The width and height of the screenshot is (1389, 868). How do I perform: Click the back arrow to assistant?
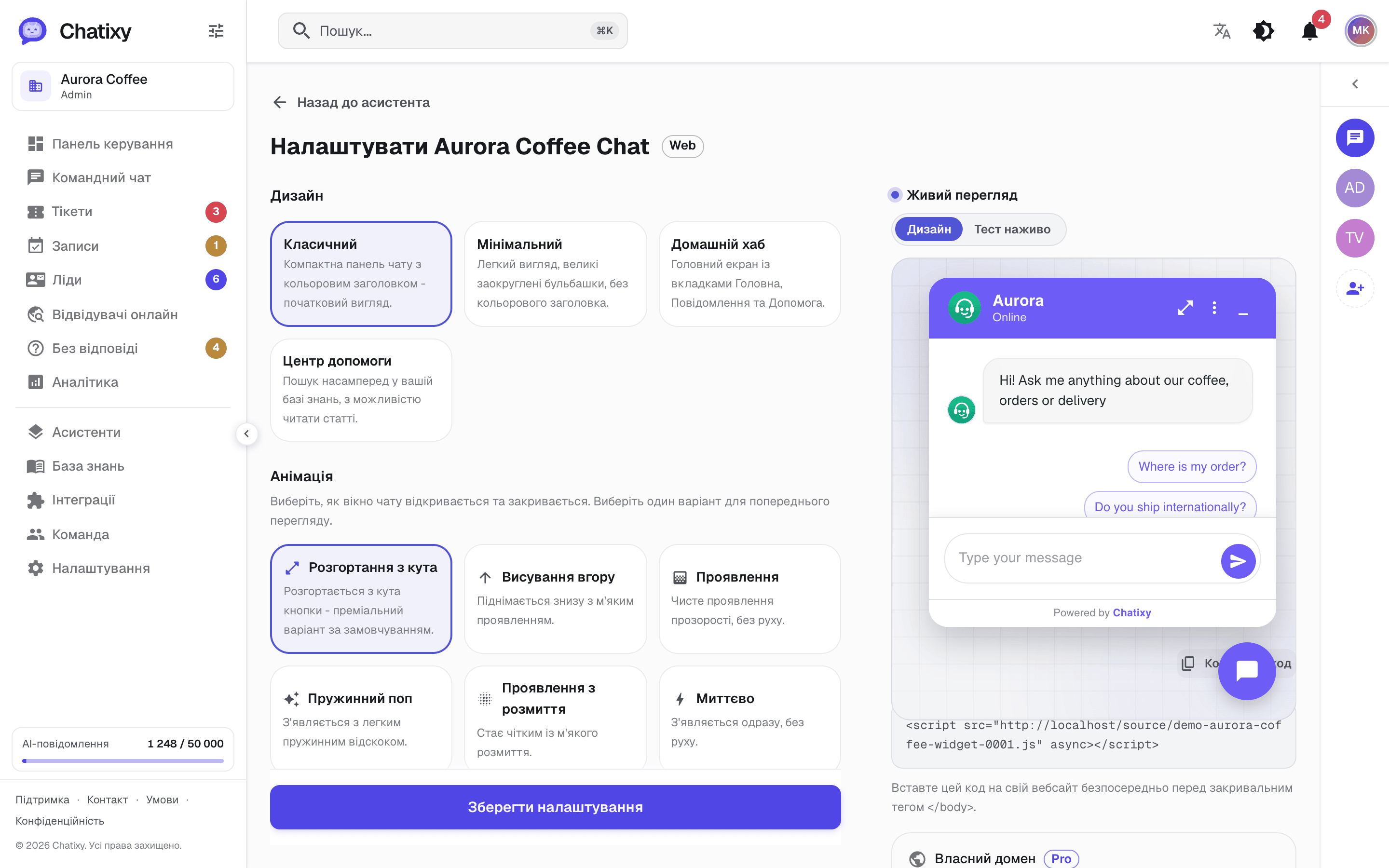pyautogui.click(x=280, y=102)
